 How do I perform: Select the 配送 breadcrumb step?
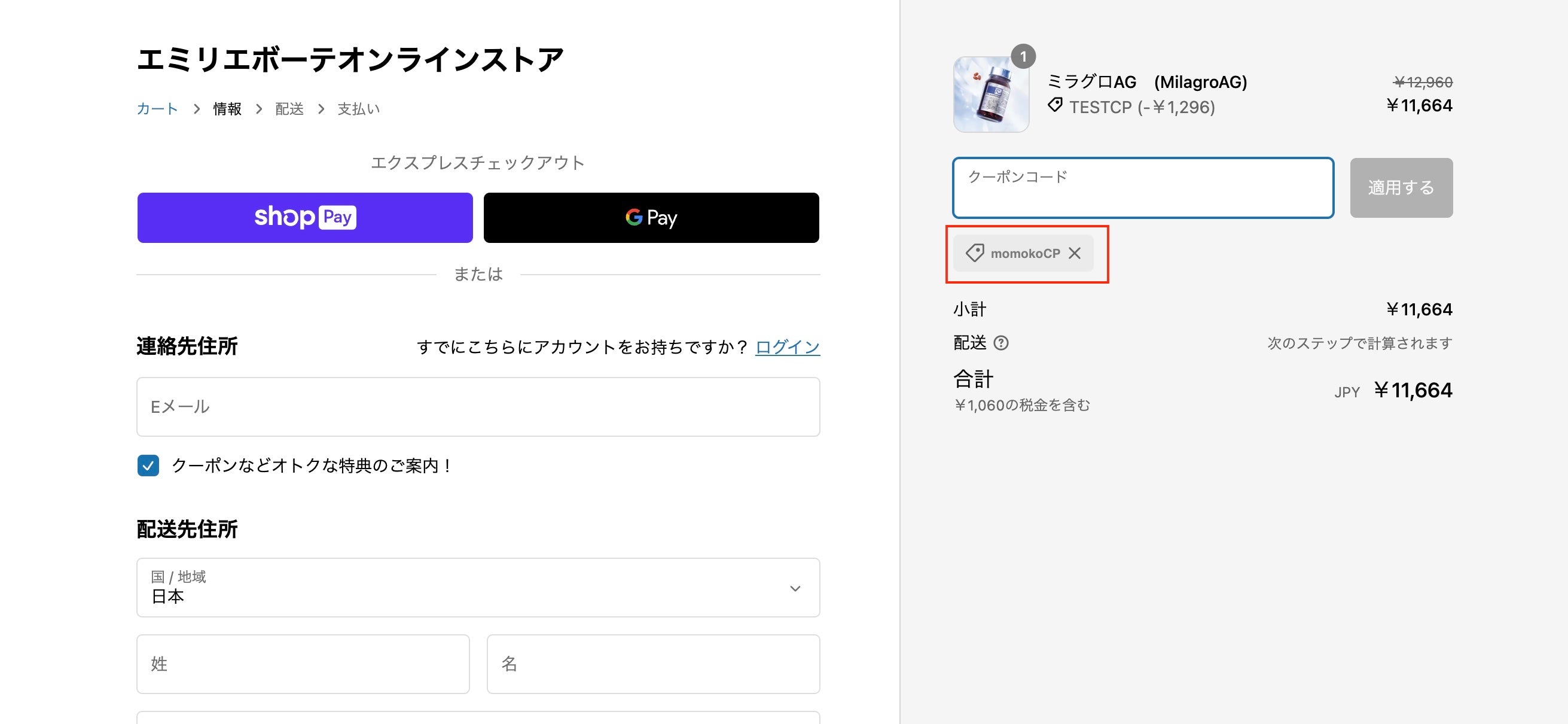point(289,109)
